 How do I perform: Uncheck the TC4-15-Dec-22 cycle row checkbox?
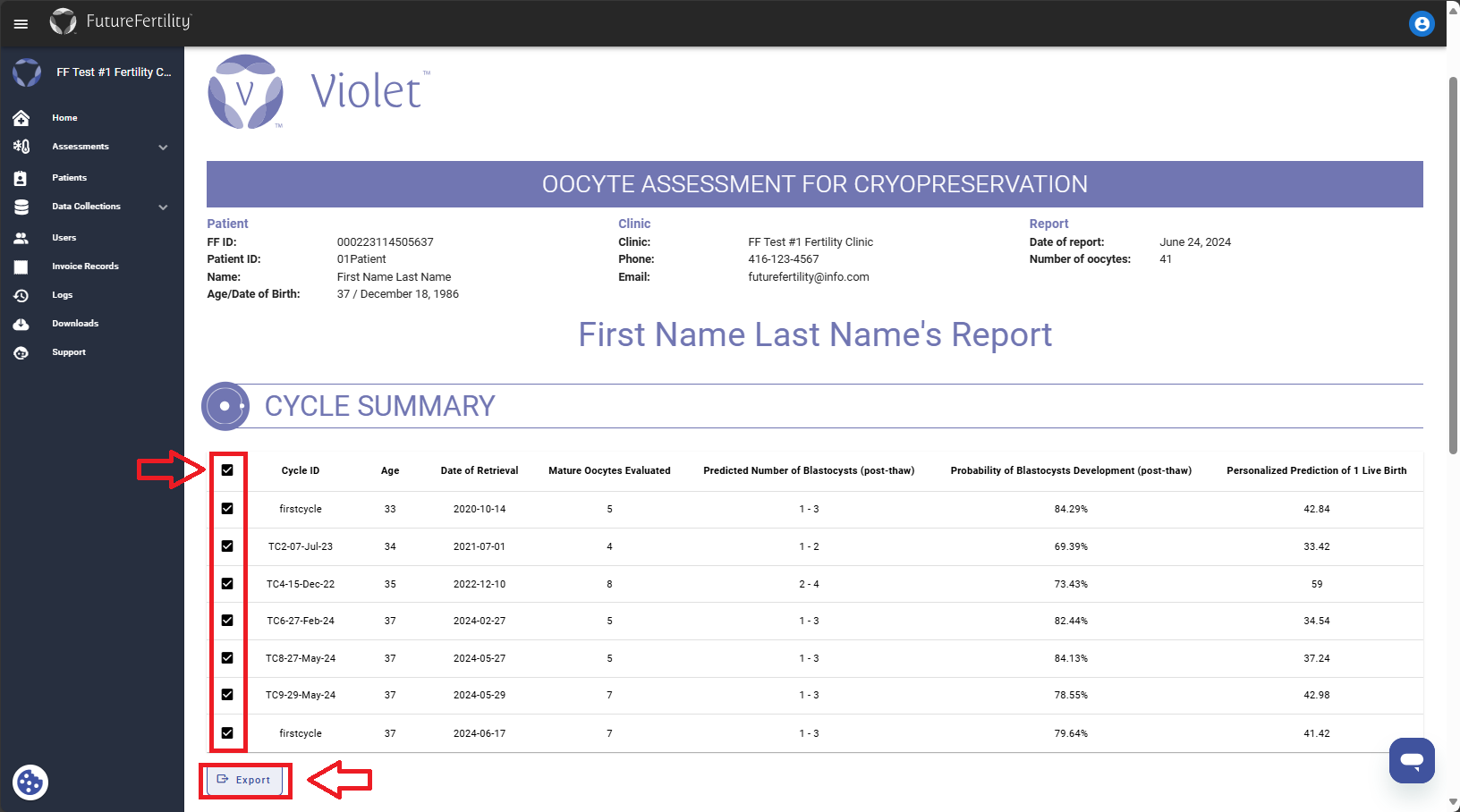(227, 583)
